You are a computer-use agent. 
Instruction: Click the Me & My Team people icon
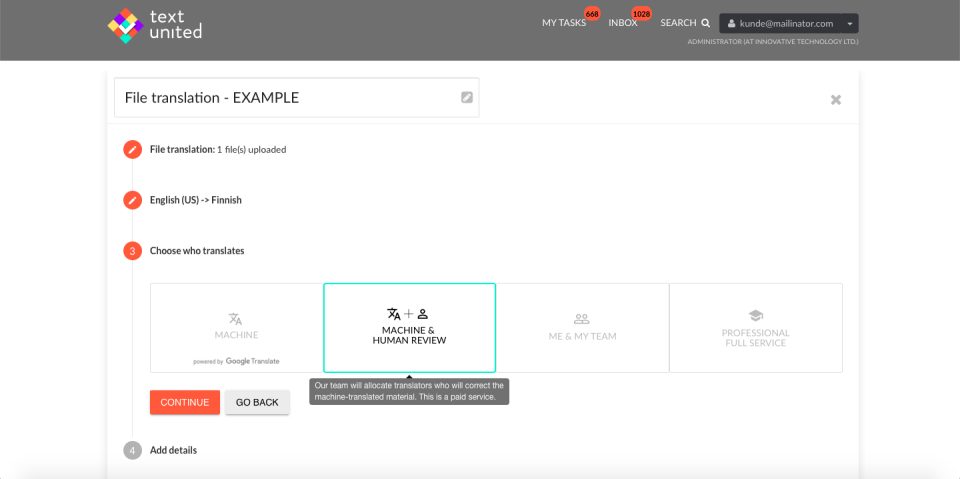coord(582,319)
